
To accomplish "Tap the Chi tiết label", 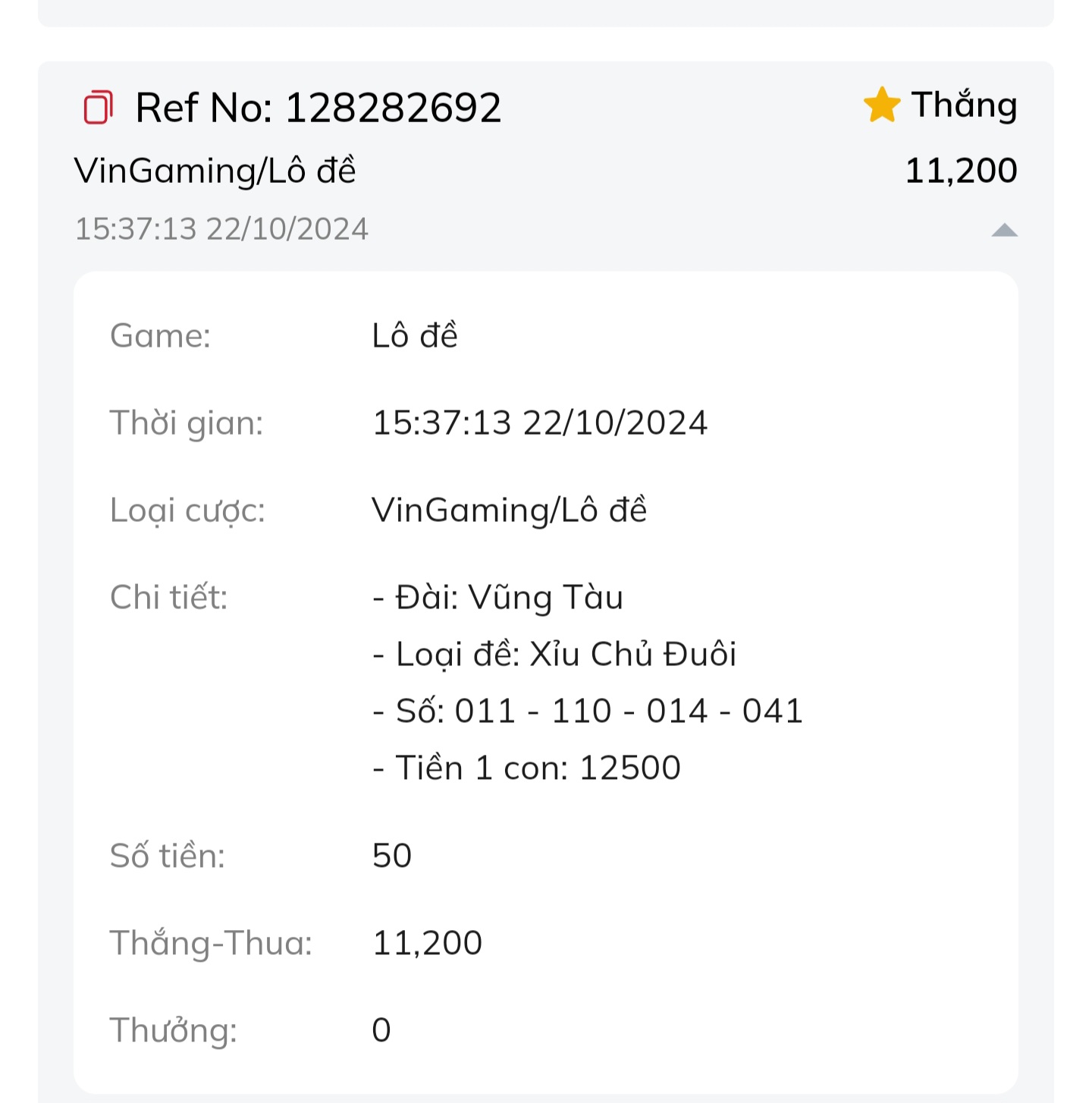I will 169,597.
